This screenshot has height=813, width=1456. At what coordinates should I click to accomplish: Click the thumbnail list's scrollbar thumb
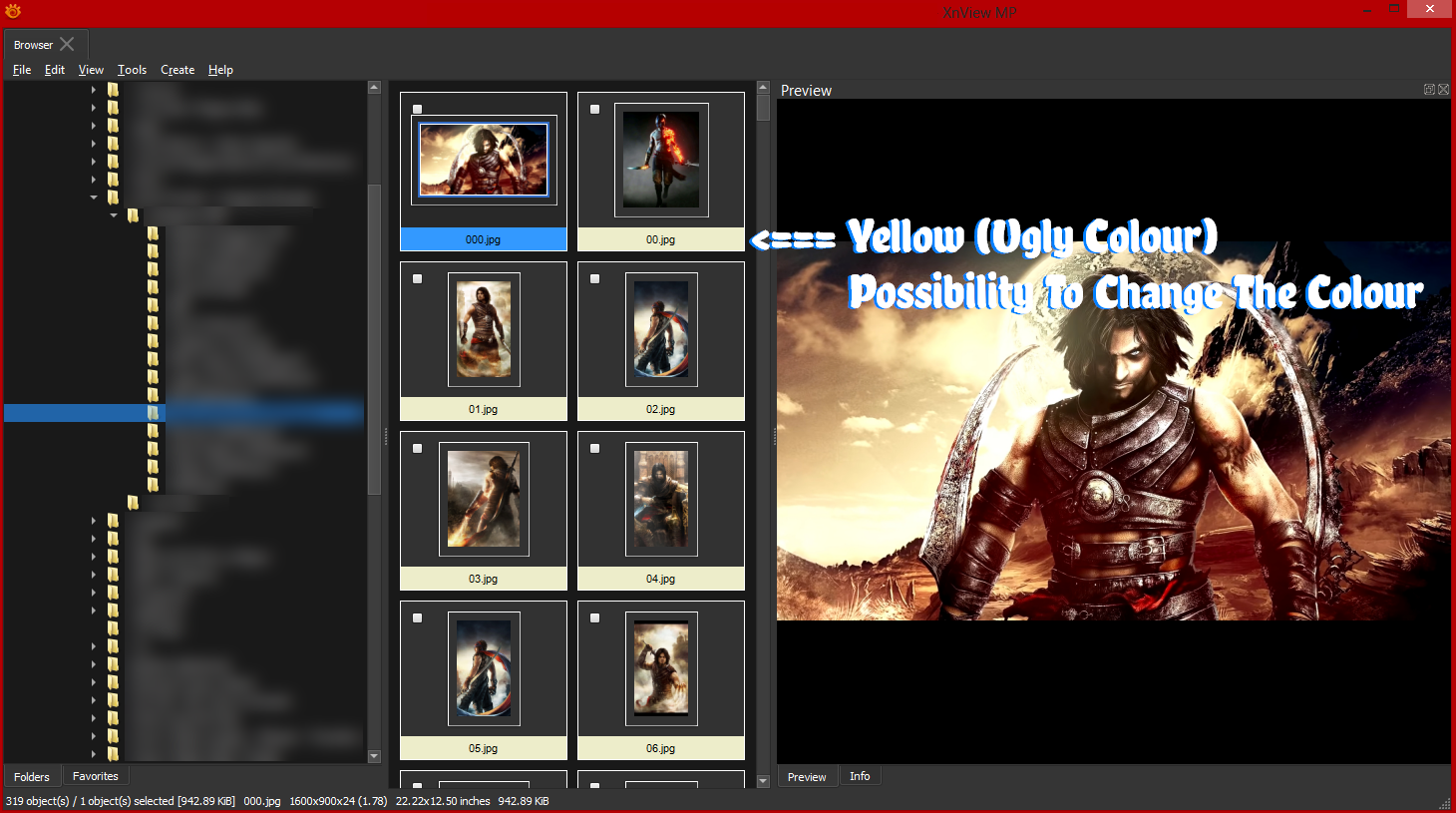[x=763, y=107]
